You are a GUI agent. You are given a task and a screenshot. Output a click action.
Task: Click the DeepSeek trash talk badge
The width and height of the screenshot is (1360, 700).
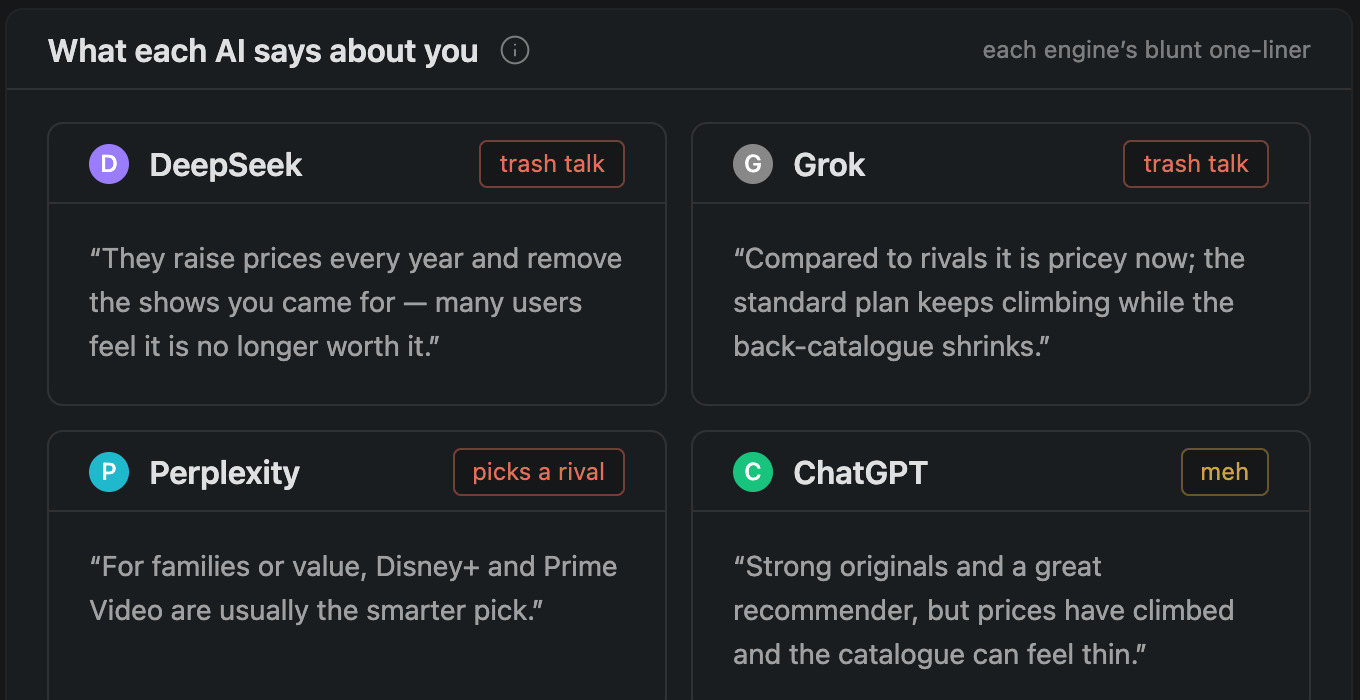[552, 164]
